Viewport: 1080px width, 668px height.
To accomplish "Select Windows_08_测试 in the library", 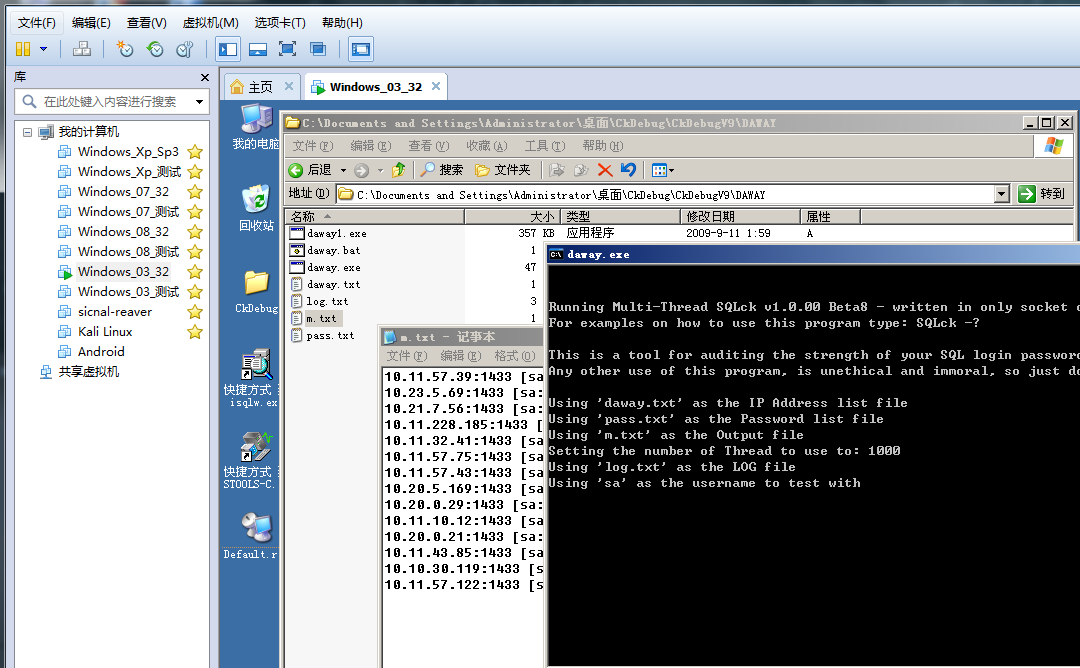I will click(x=129, y=251).
